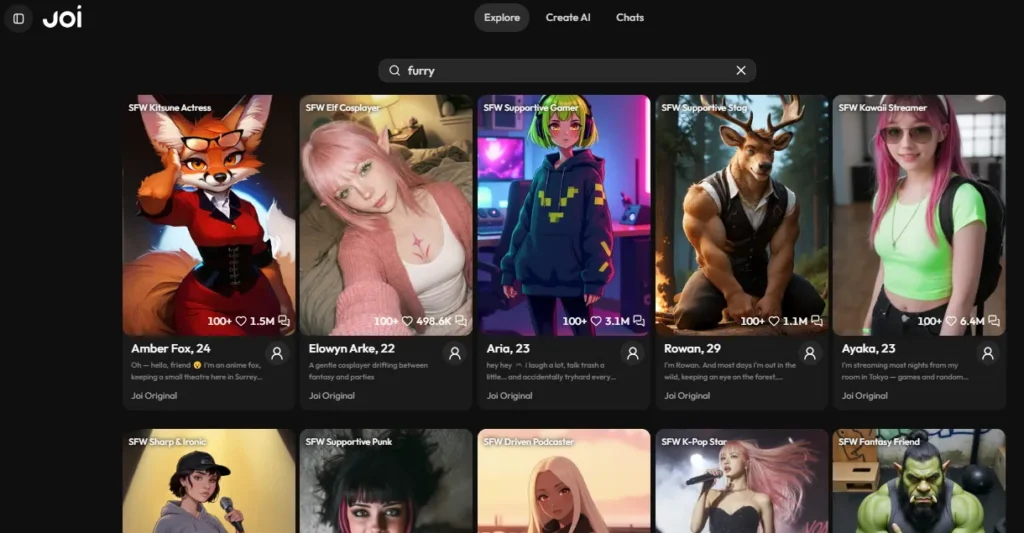The height and width of the screenshot is (533, 1024).
Task: Click Joi Original under Amber Fox
Action: click(x=154, y=396)
